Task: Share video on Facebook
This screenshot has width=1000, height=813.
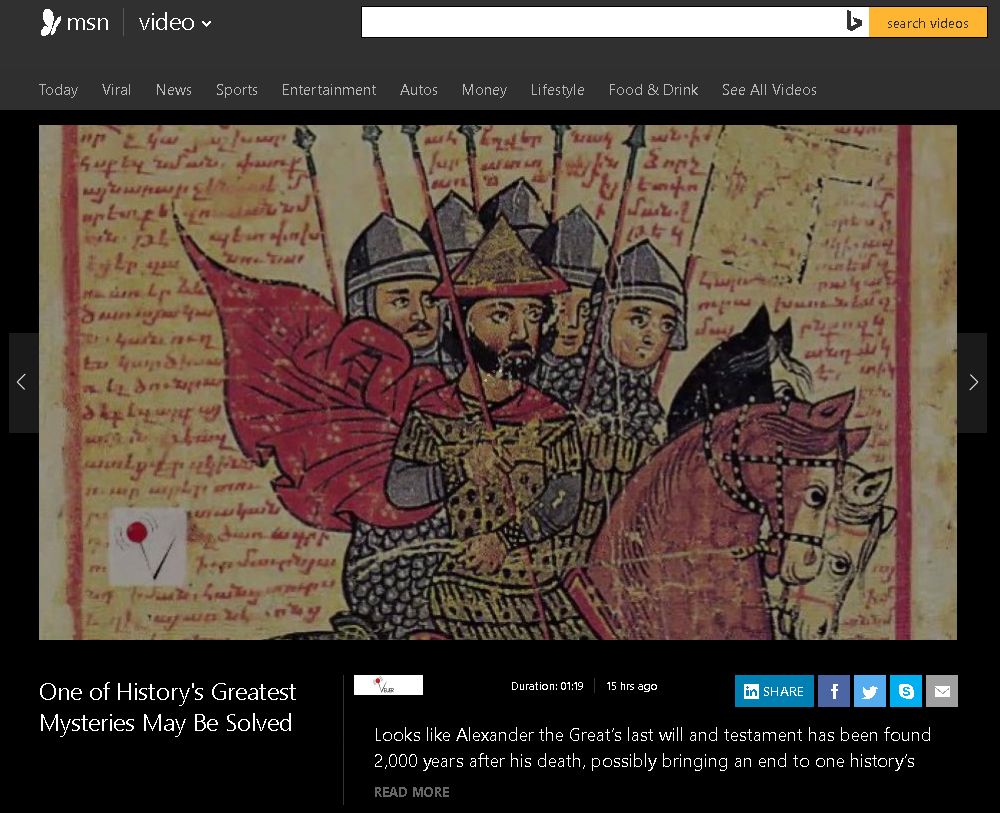Action: click(834, 691)
